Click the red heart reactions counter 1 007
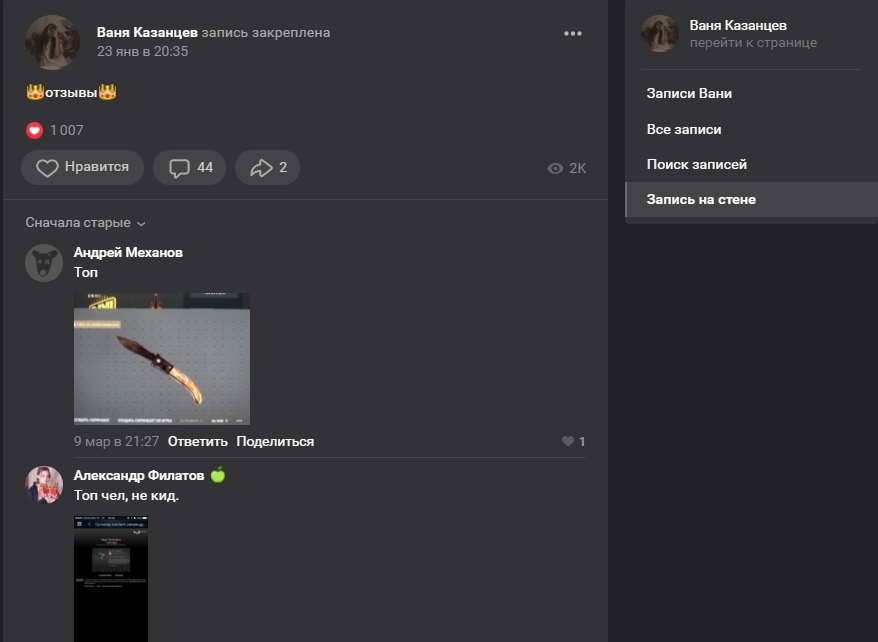The height and width of the screenshot is (642, 878). pyautogui.click(x=55, y=130)
